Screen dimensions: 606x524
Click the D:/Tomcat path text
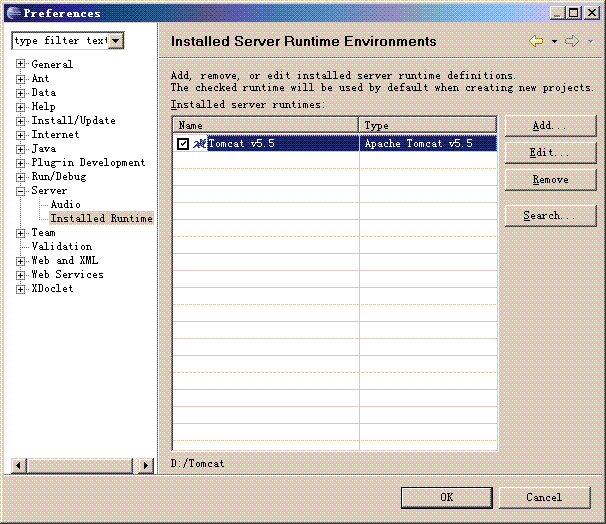(197, 463)
